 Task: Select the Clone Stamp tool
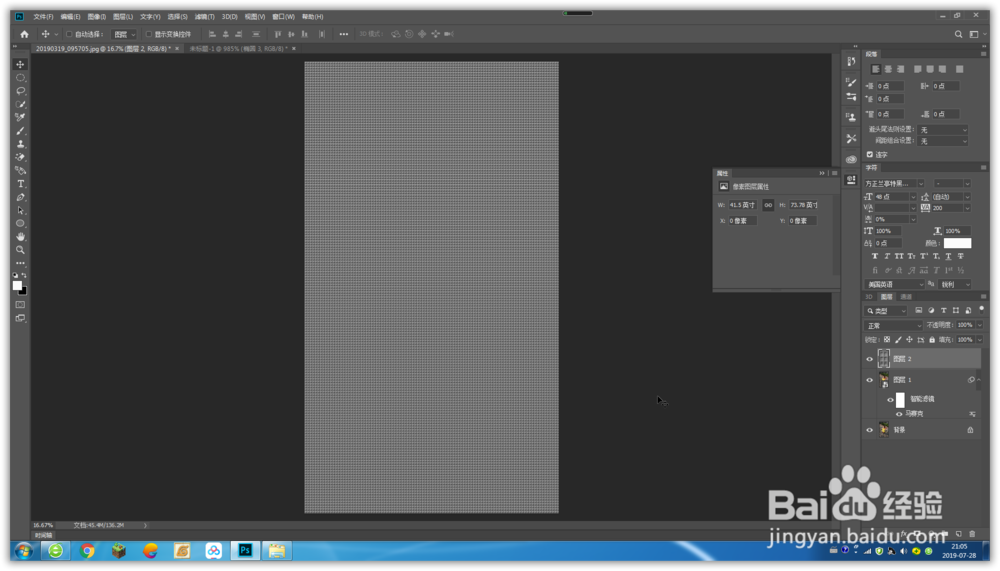coord(20,144)
